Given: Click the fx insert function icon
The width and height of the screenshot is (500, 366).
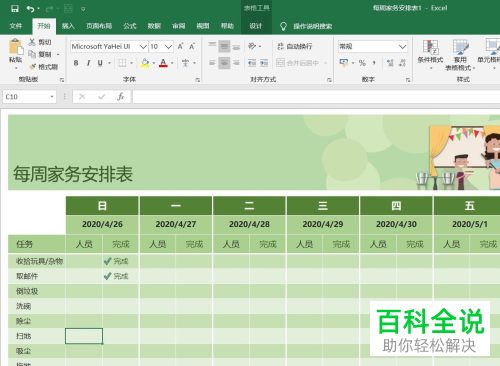Looking at the screenshot, I should tap(121, 97).
